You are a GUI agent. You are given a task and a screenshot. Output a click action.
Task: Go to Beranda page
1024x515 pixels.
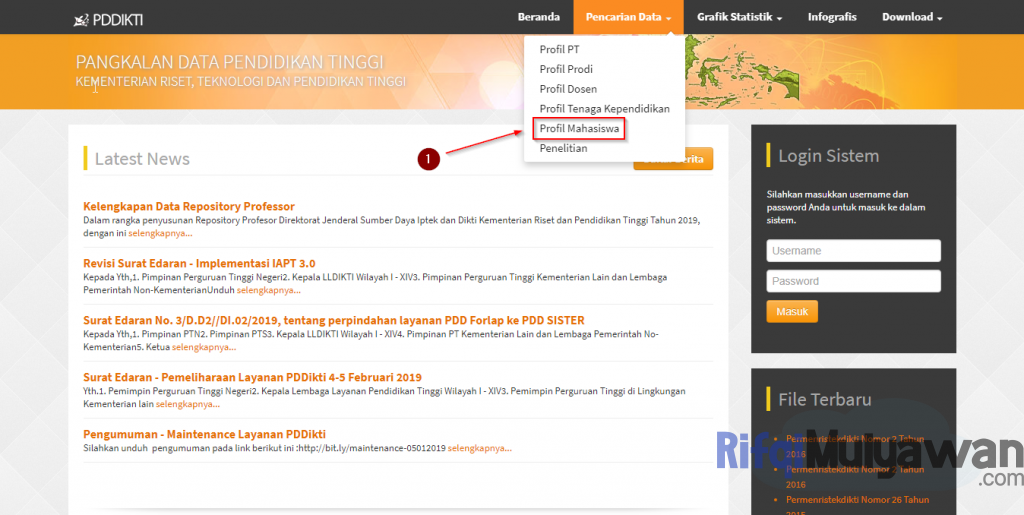click(539, 17)
